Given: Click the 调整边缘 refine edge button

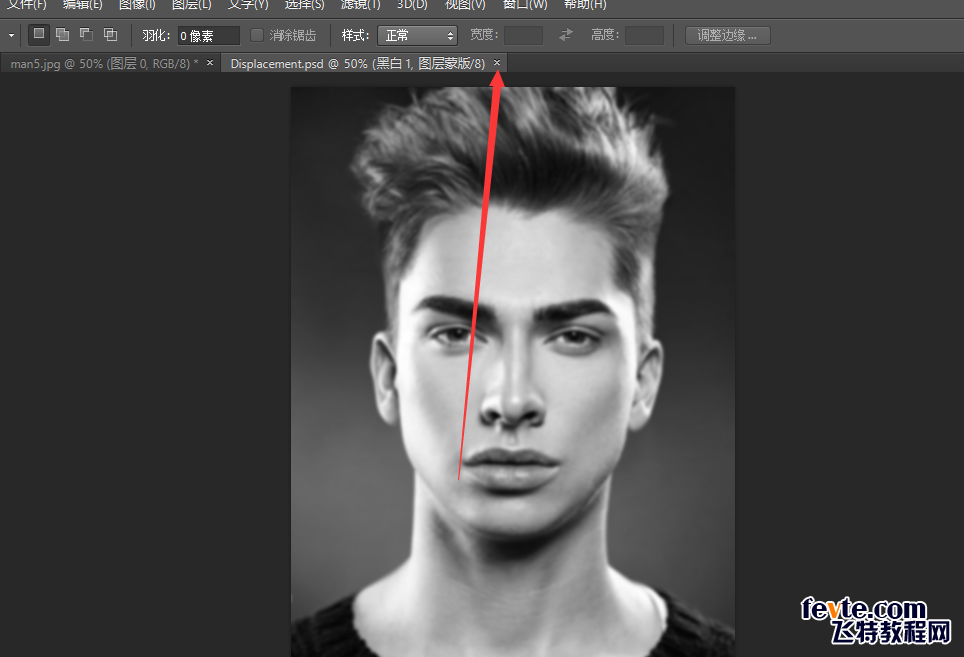Looking at the screenshot, I should [x=727, y=35].
